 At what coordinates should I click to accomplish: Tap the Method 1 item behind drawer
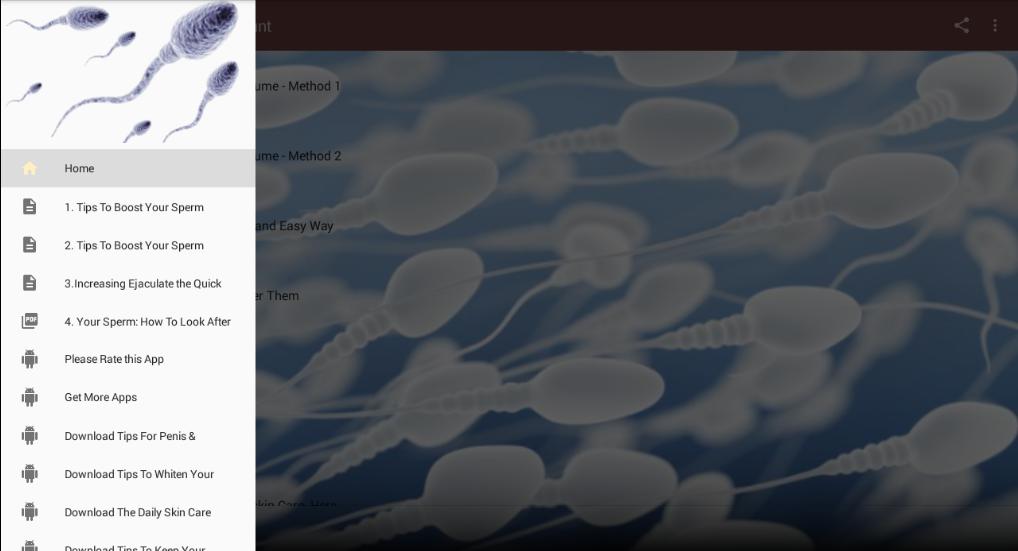(x=298, y=86)
